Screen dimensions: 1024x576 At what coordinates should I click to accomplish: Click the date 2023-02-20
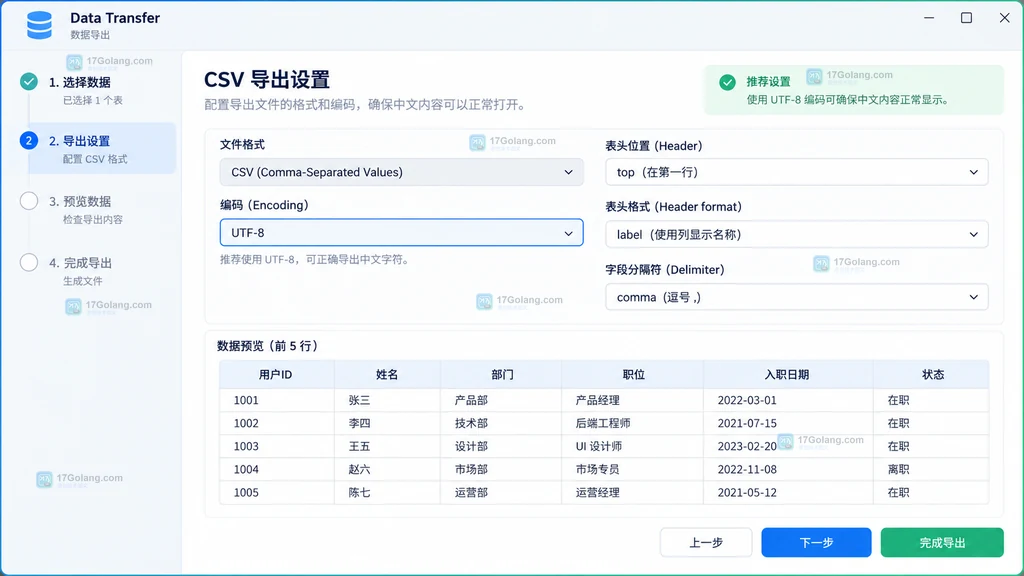tap(747, 447)
